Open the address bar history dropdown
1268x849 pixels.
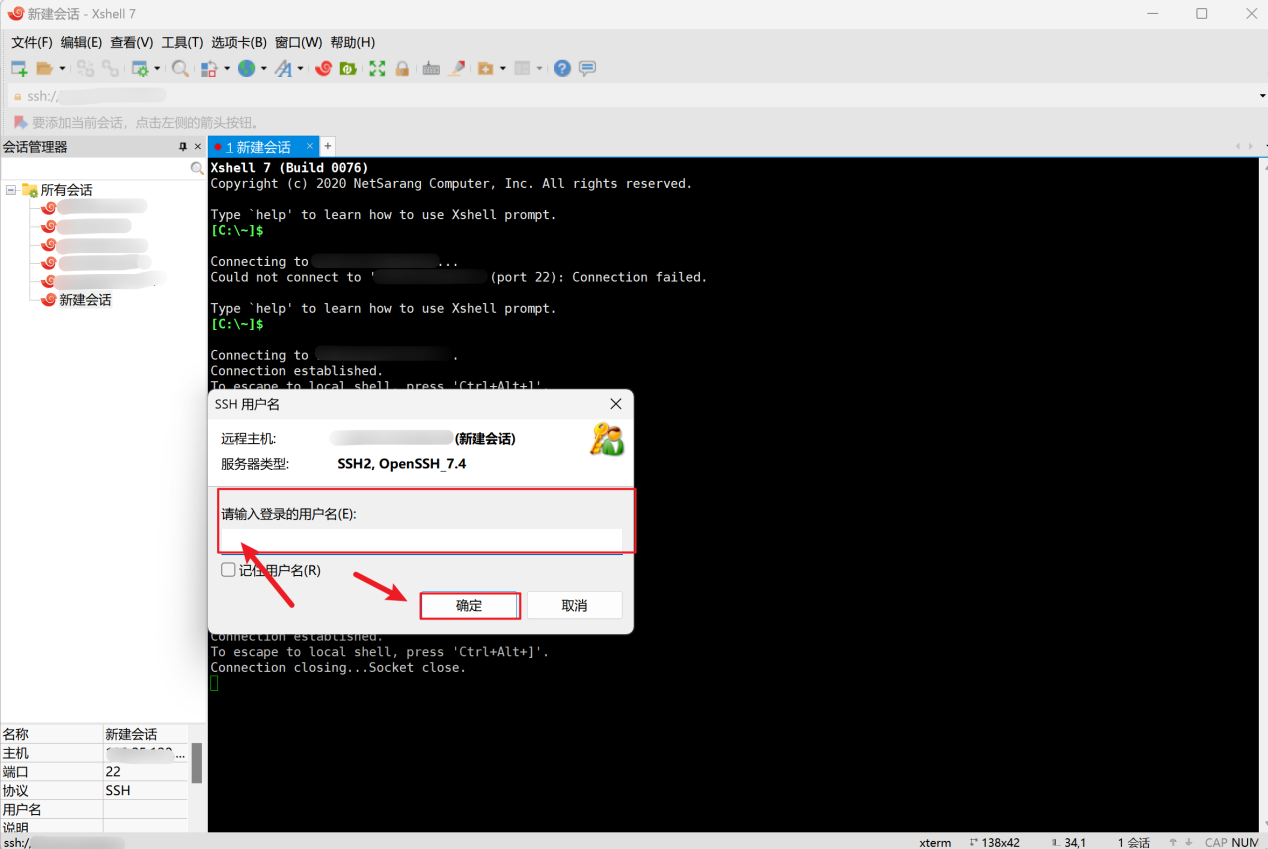point(1262,96)
